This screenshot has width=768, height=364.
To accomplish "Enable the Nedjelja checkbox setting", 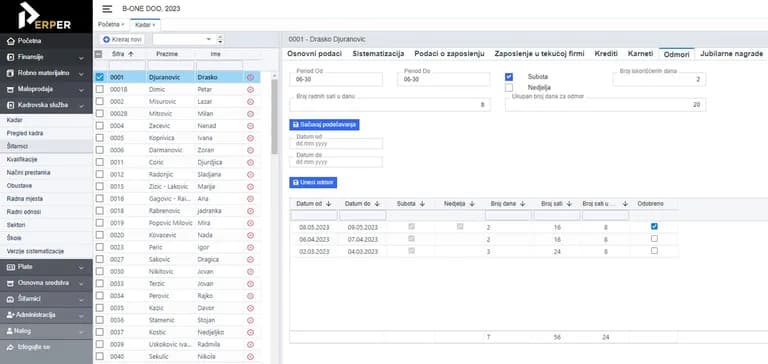I will point(509,88).
